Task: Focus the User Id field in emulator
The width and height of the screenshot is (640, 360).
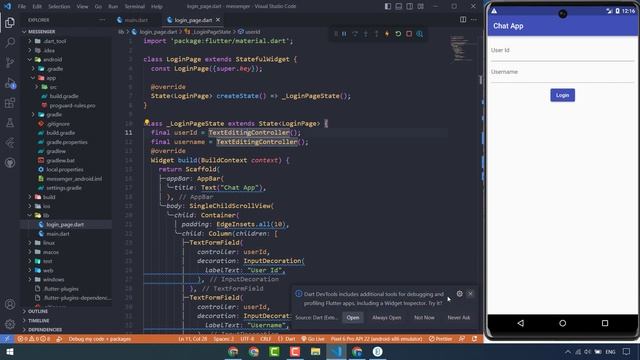Action: coord(562,51)
